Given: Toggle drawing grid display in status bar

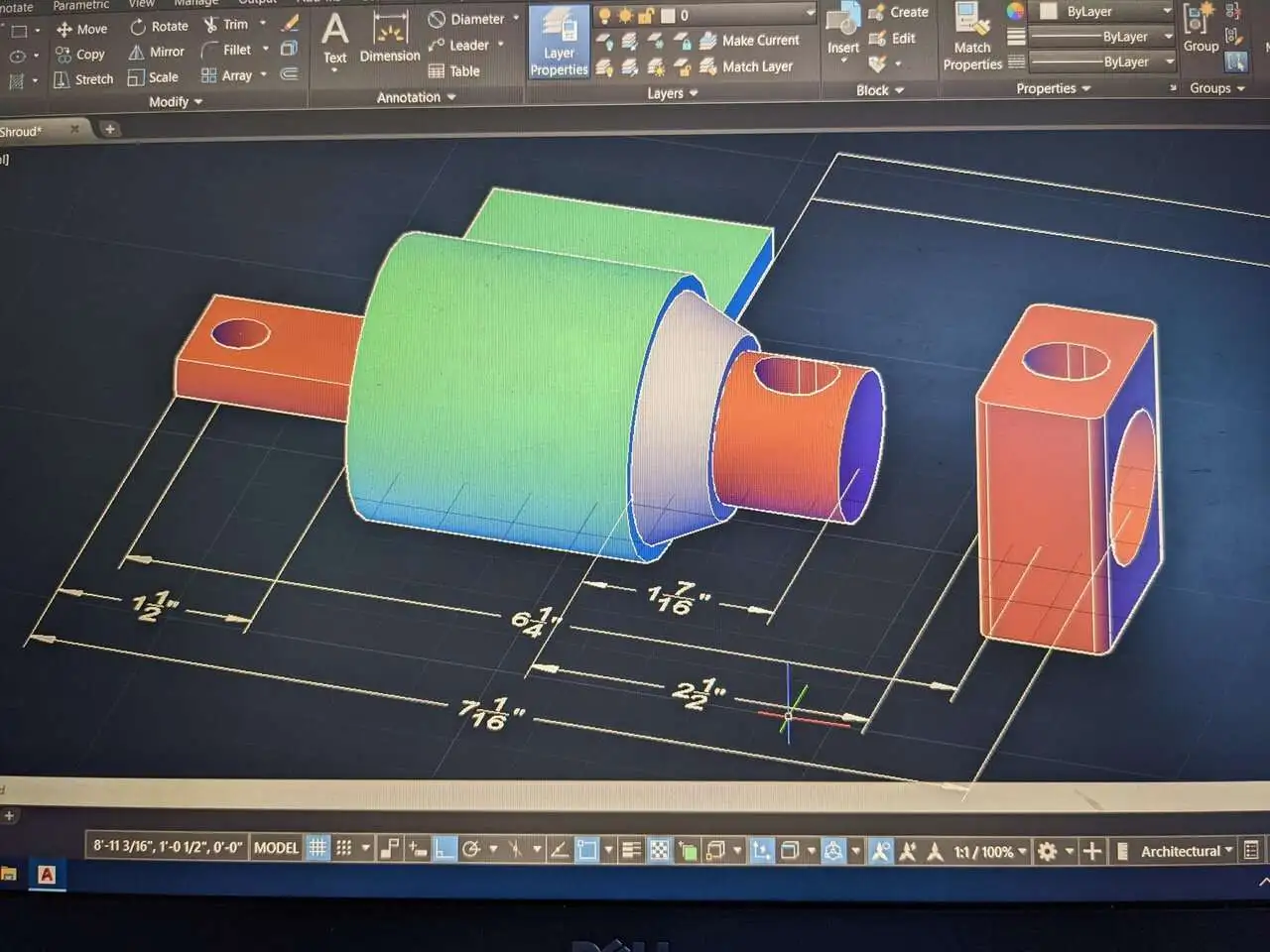Looking at the screenshot, I should click(317, 848).
